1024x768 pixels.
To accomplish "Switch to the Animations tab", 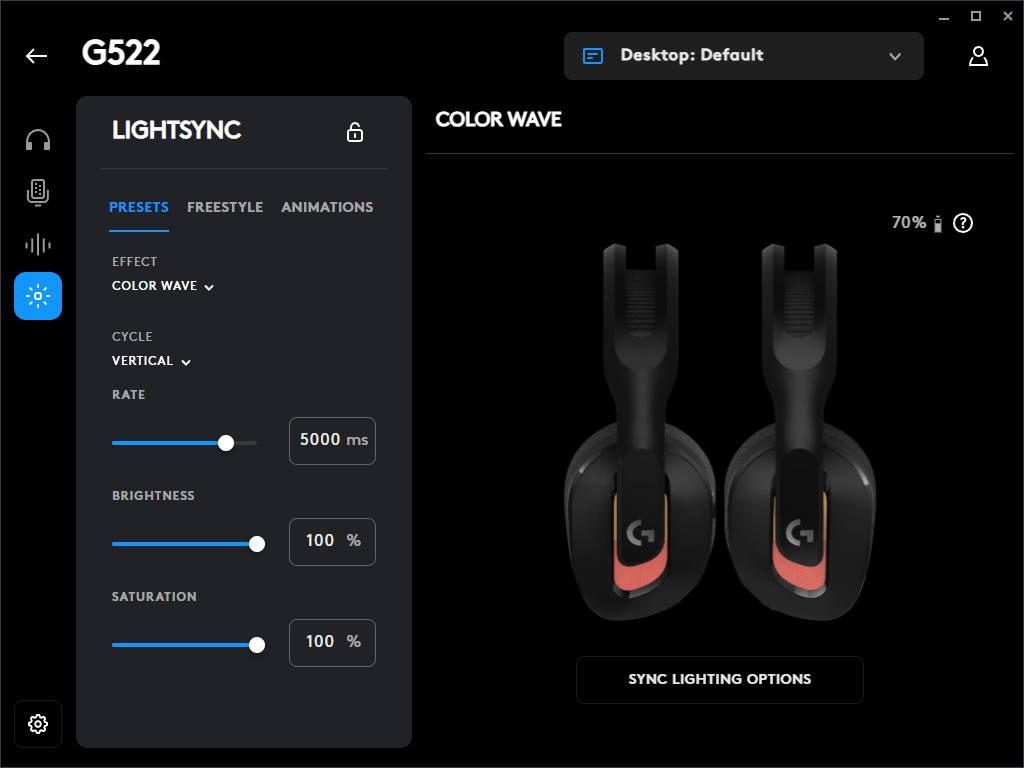I will (327, 207).
